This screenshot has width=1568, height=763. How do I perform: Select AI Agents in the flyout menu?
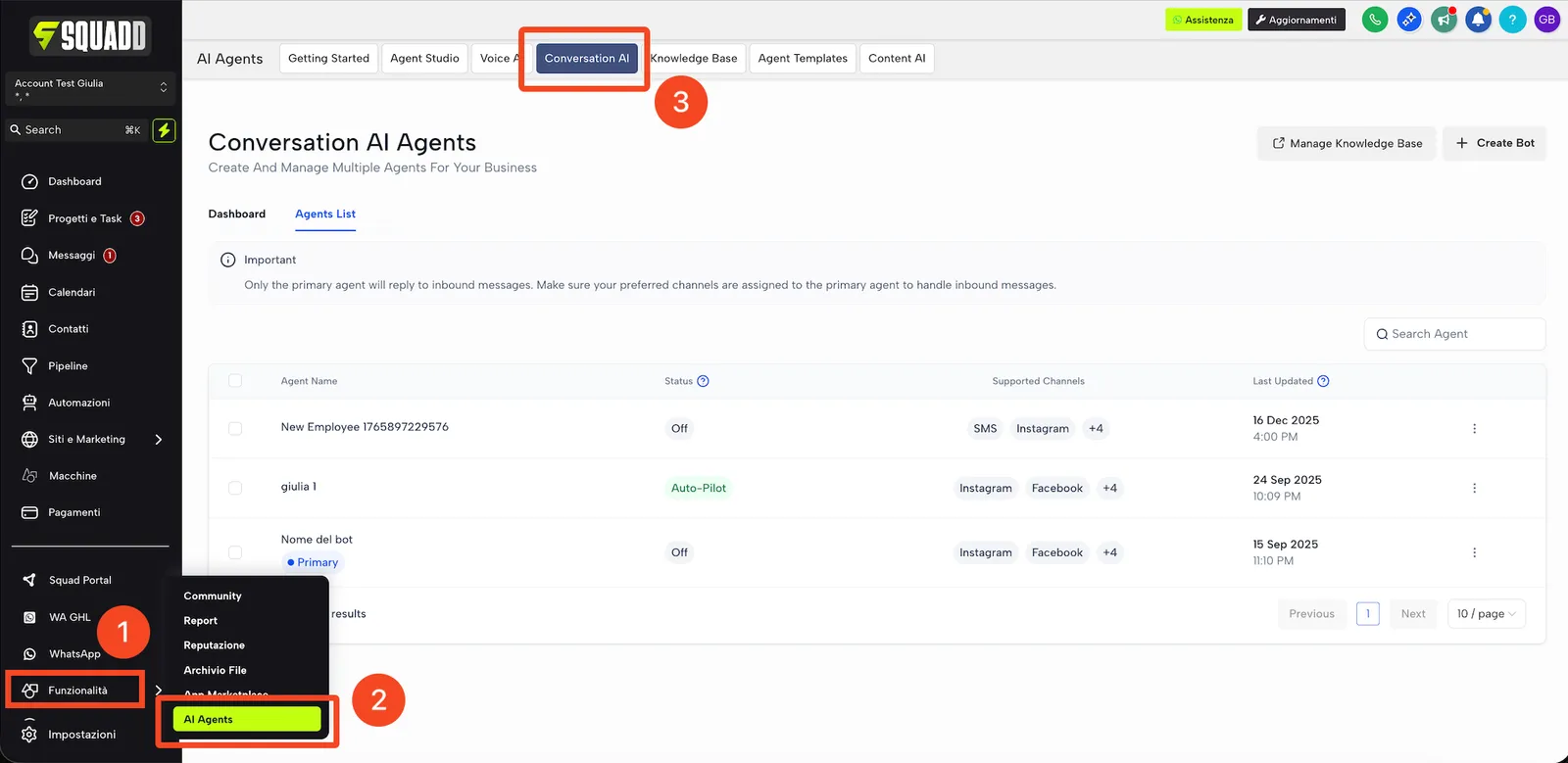[247, 719]
